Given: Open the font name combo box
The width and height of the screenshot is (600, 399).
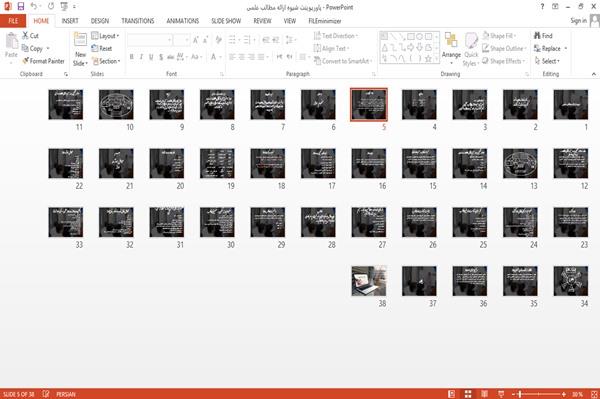Looking at the screenshot, I should click(150, 40).
